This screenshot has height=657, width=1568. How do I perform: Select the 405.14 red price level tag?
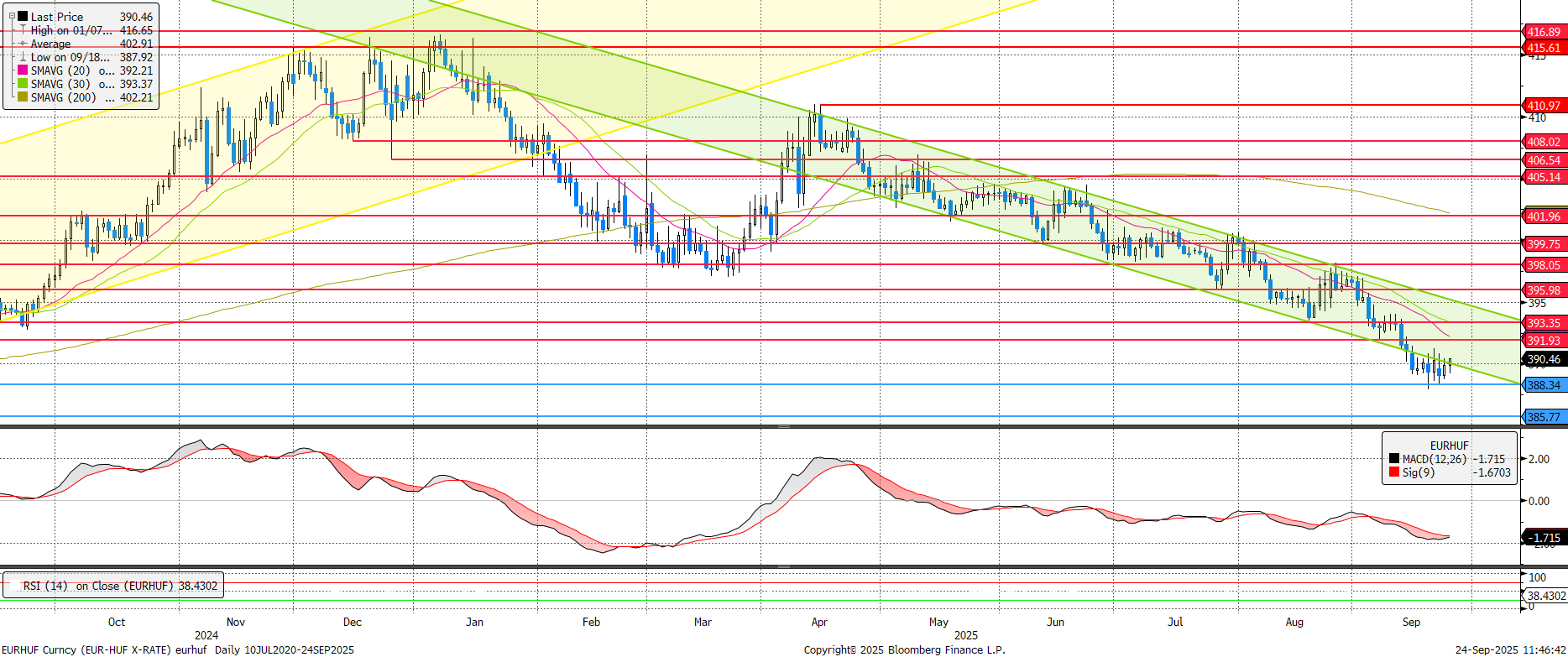coord(1544,177)
